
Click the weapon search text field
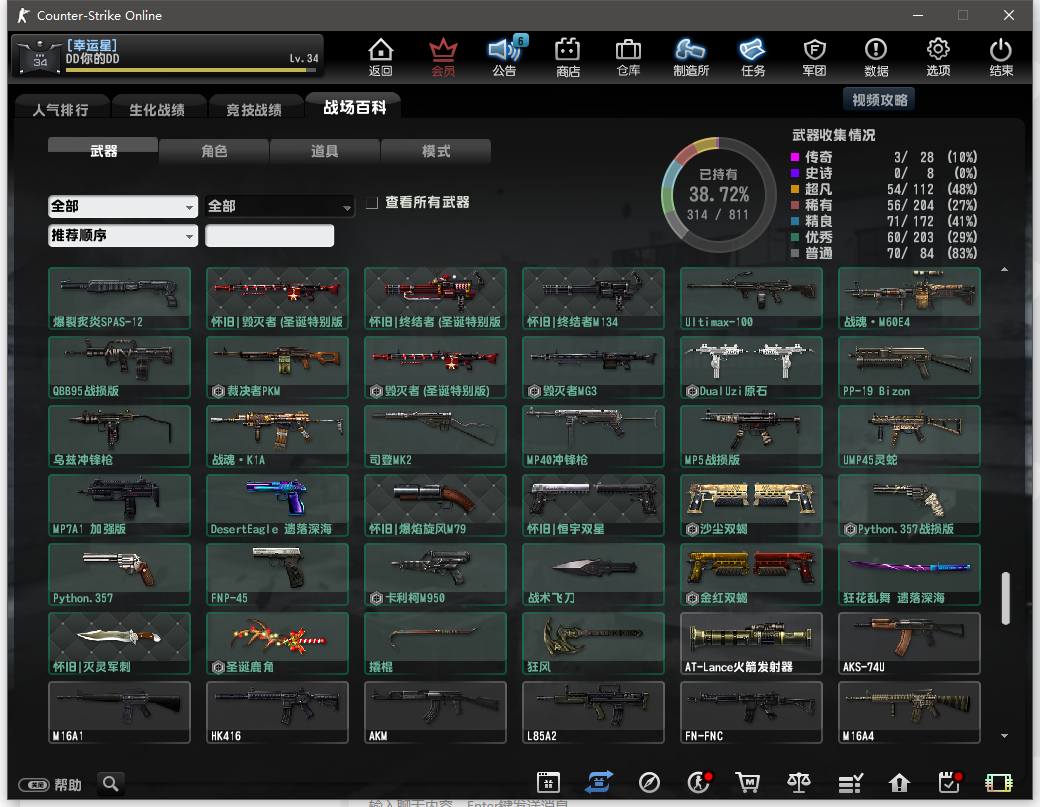pos(269,235)
